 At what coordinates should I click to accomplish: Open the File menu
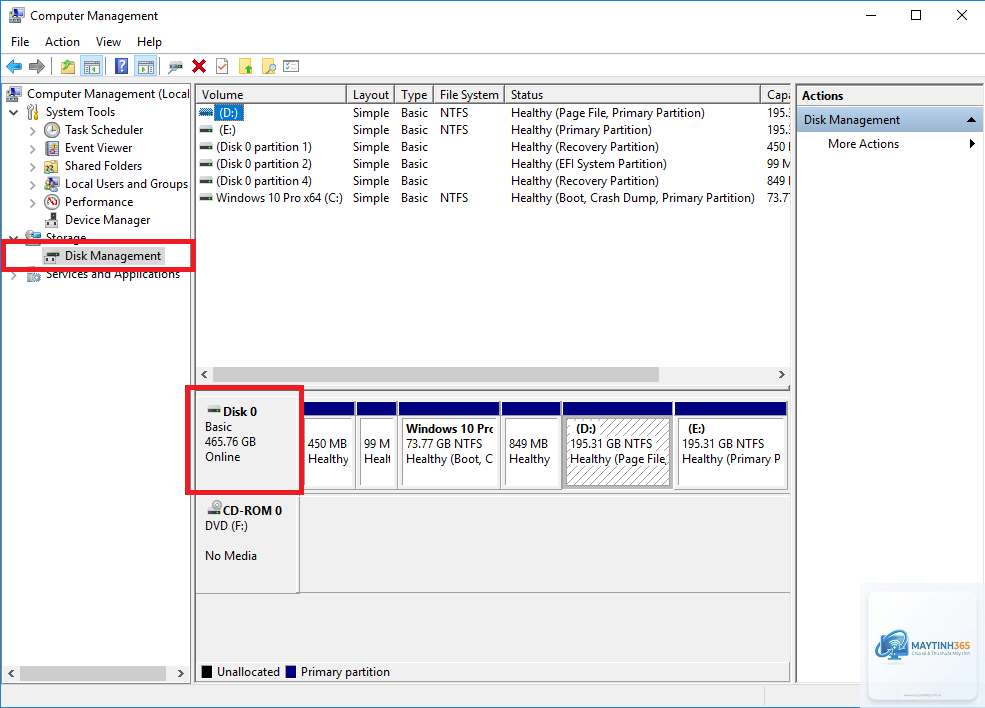20,41
